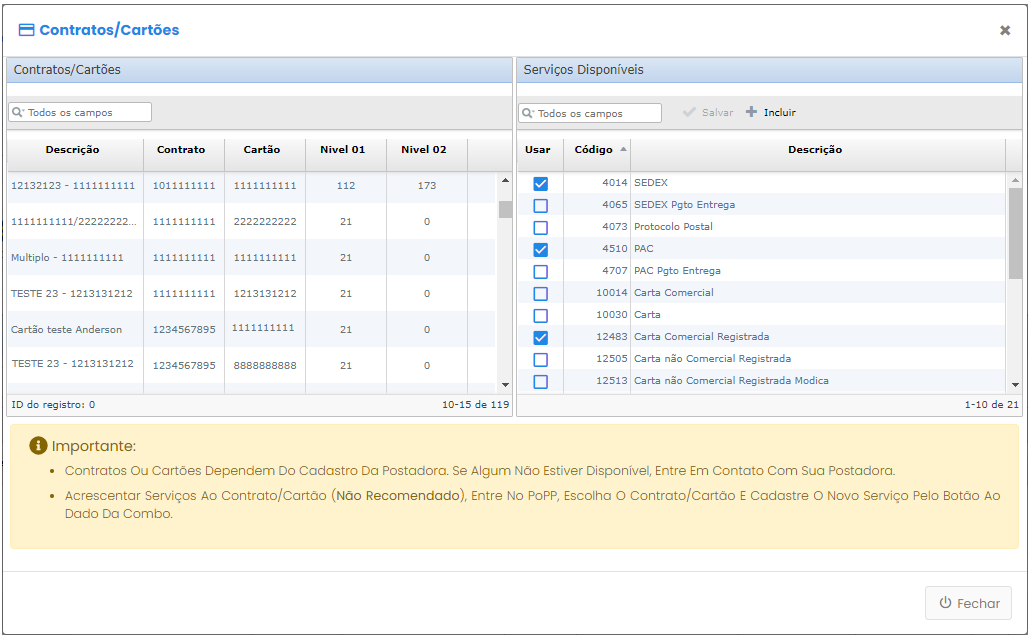
Task: Click Nivel 01 value '112'
Action: click(346, 186)
